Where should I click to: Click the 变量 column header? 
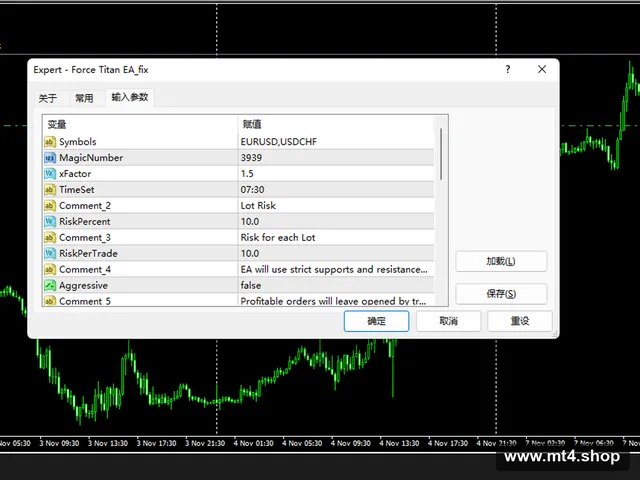pos(140,124)
